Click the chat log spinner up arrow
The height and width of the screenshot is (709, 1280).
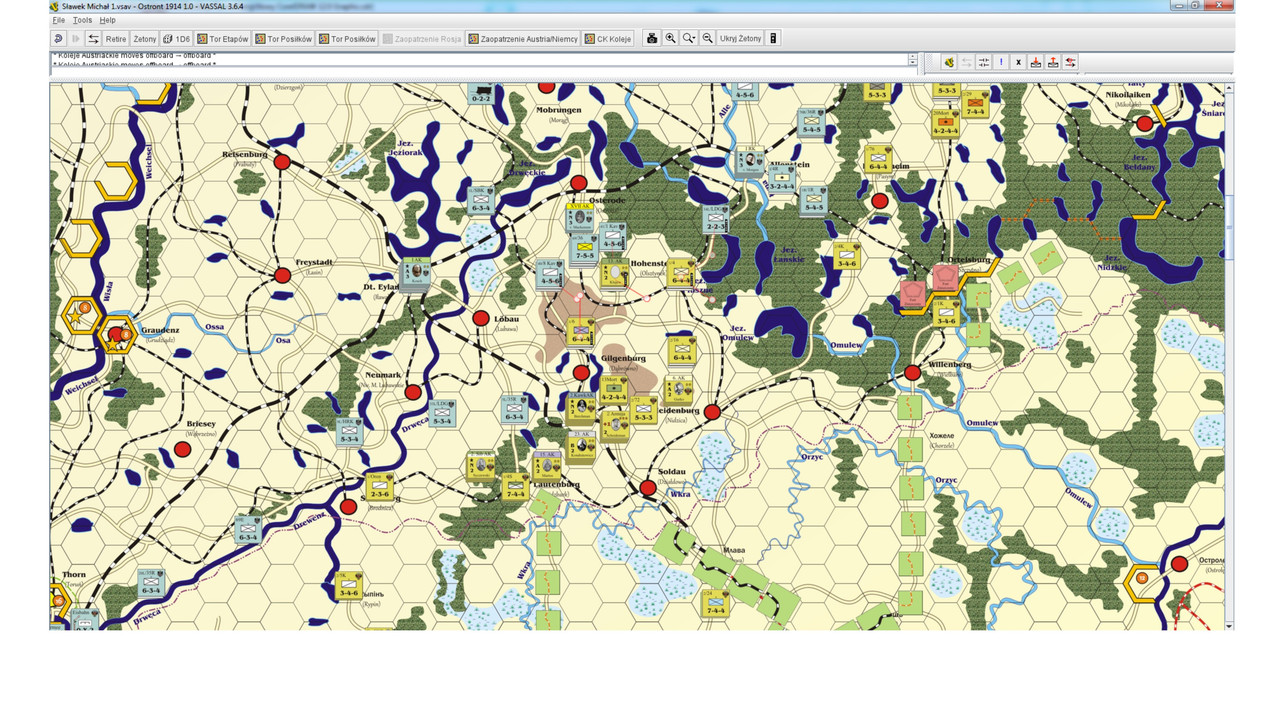tap(912, 57)
